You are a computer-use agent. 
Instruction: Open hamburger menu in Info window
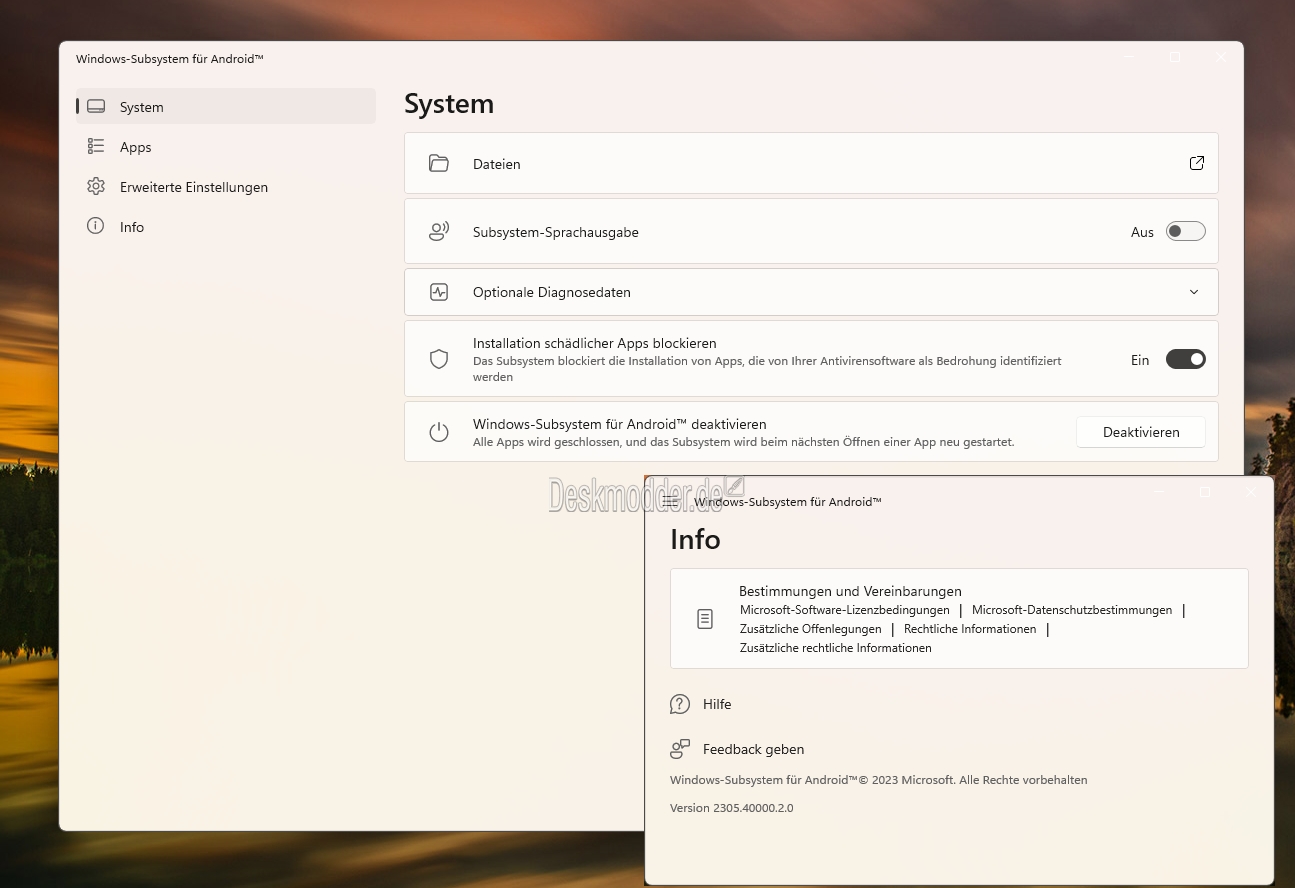coord(671,501)
